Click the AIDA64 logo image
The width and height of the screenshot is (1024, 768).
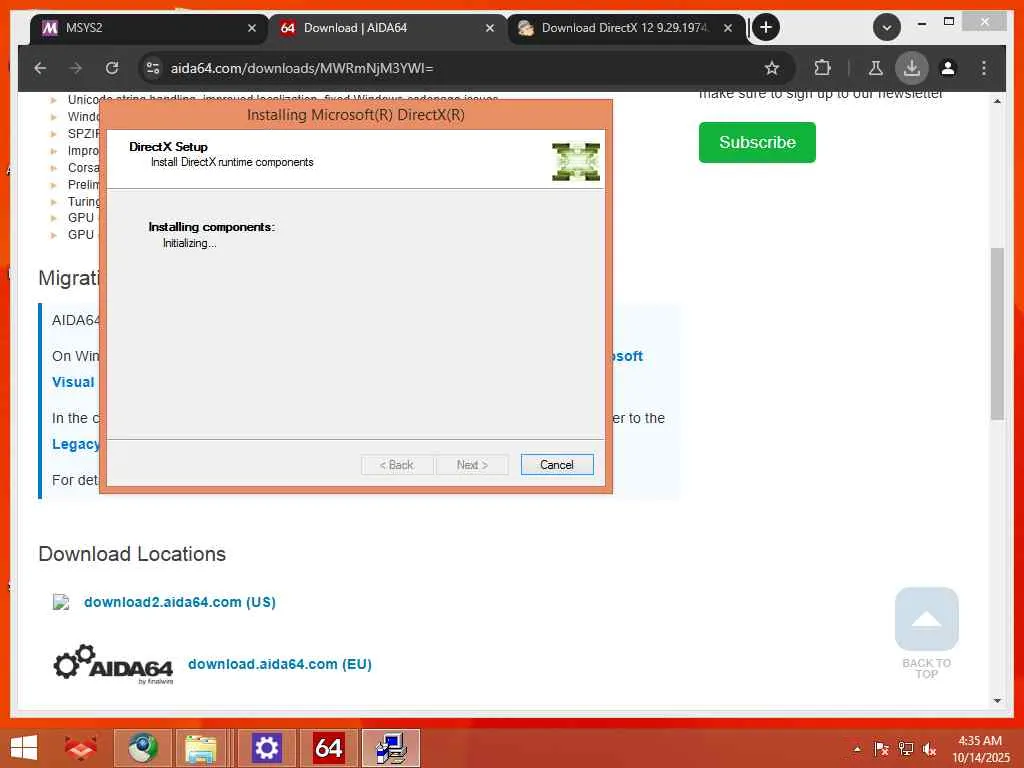coord(113,664)
